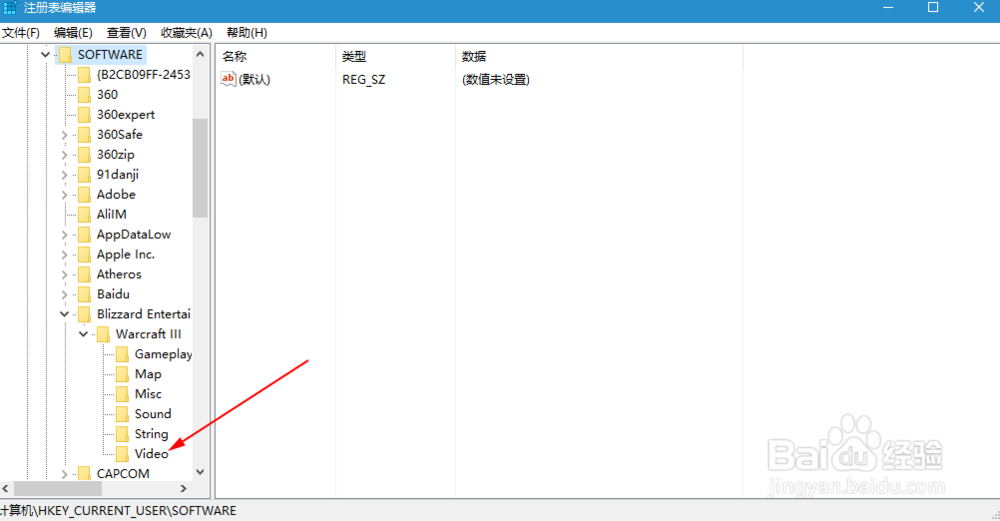Click the 360Safe folder icon

(84, 135)
